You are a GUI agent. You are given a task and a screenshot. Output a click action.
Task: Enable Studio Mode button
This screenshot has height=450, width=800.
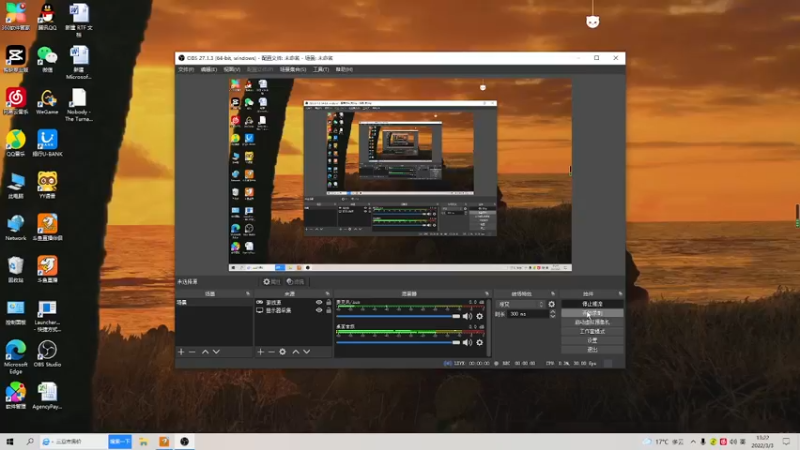pyautogui.click(x=592, y=332)
